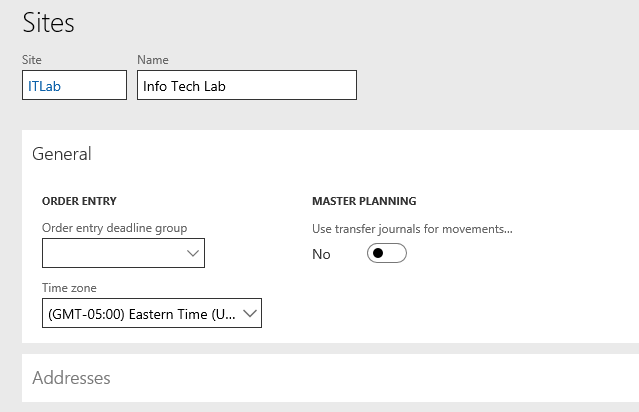Collapse the General section header

pyautogui.click(x=62, y=154)
